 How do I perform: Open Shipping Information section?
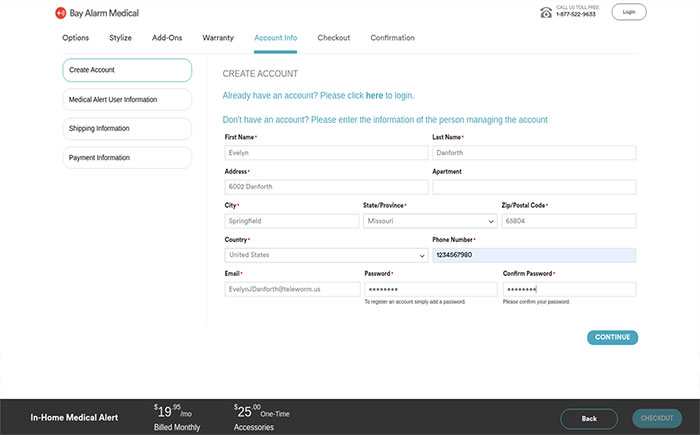coord(127,129)
